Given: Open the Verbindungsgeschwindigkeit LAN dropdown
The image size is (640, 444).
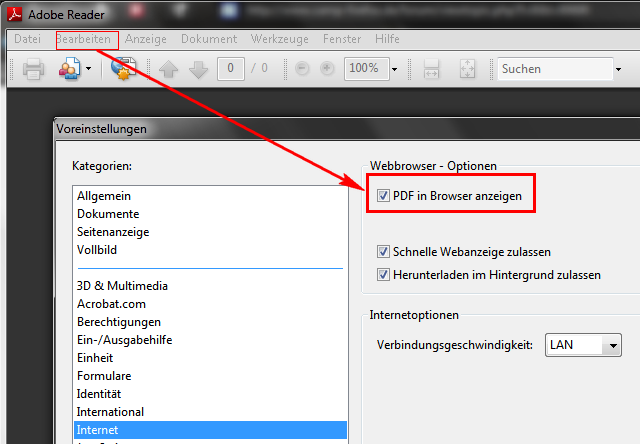Looking at the screenshot, I should pos(583,345).
